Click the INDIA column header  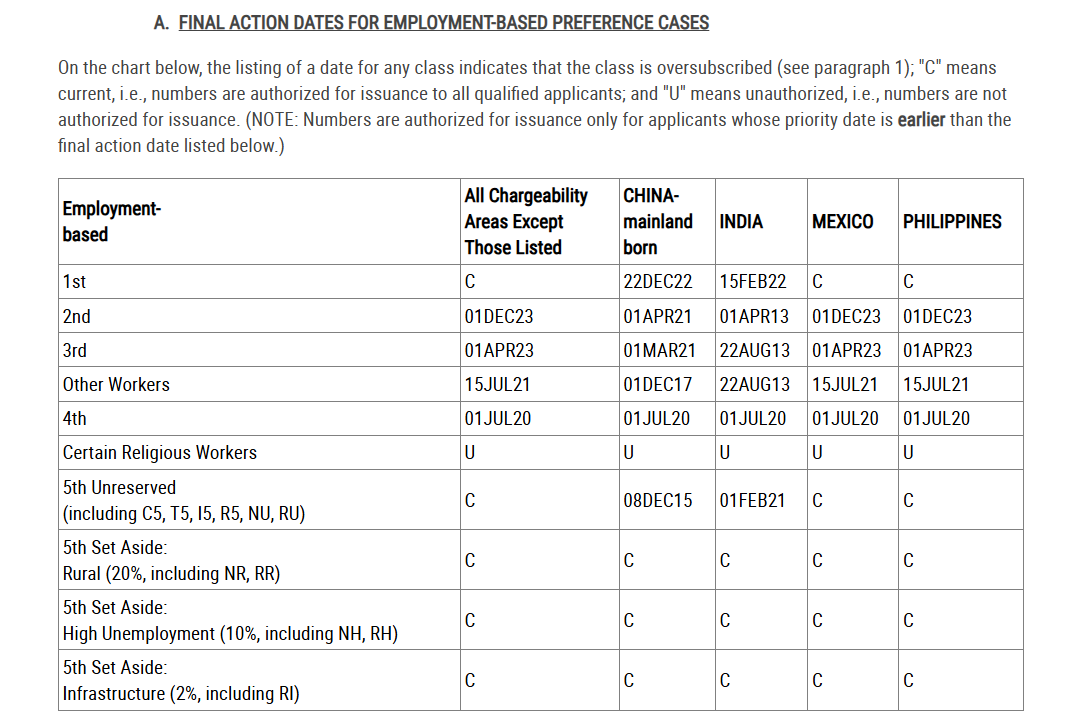(x=741, y=222)
